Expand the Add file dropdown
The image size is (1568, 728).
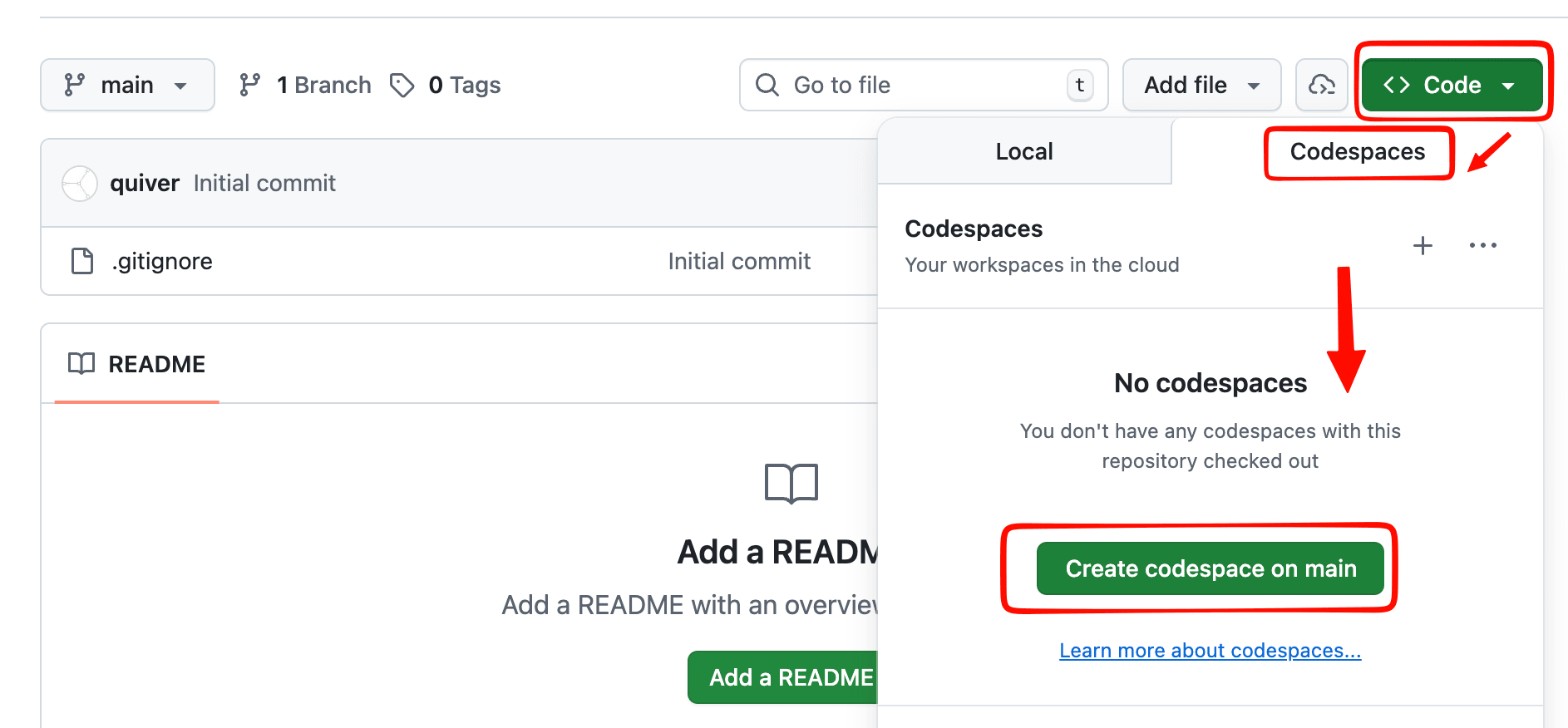coord(1201,85)
